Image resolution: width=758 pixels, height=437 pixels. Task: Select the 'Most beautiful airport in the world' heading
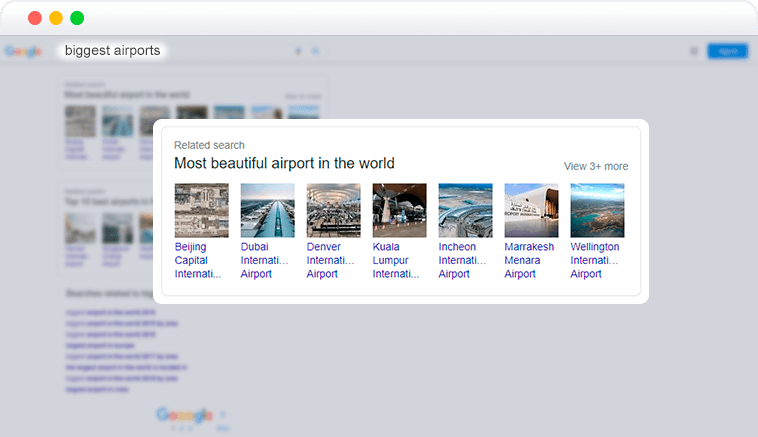pos(284,163)
